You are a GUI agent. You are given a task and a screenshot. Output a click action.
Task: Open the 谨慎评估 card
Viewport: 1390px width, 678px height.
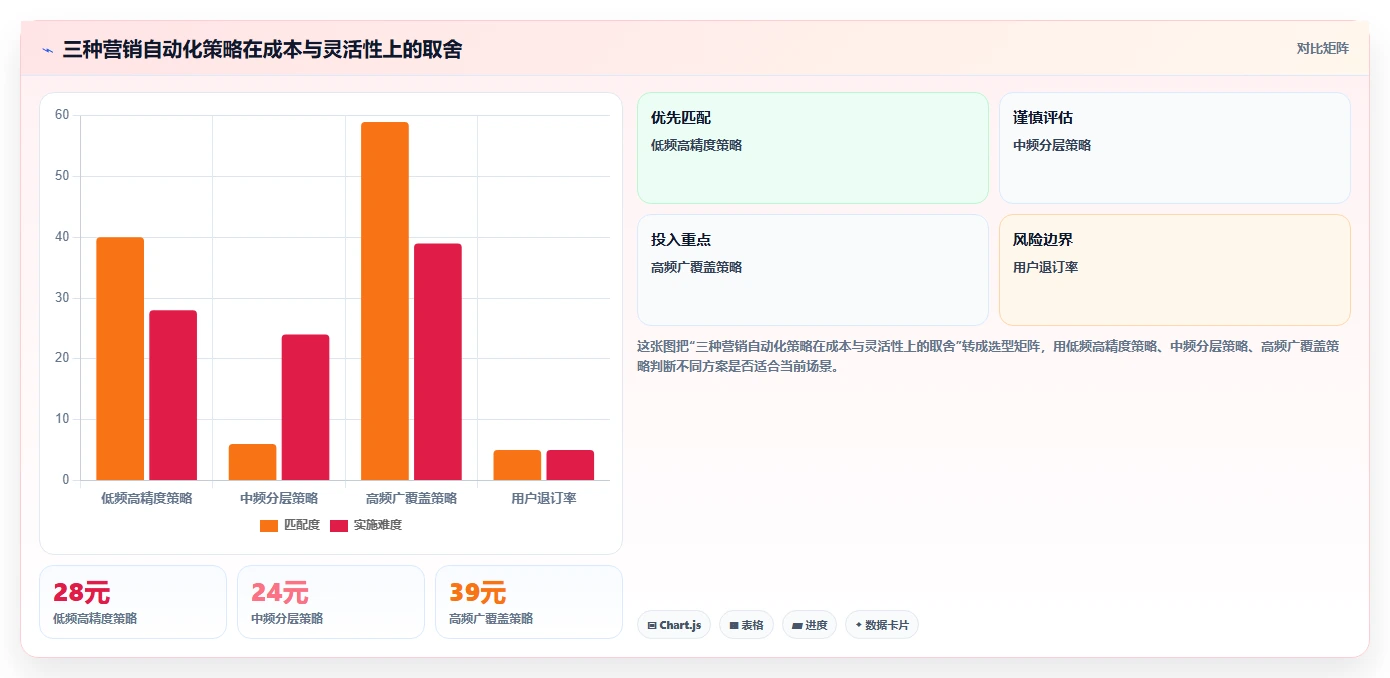tap(1175, 148)
